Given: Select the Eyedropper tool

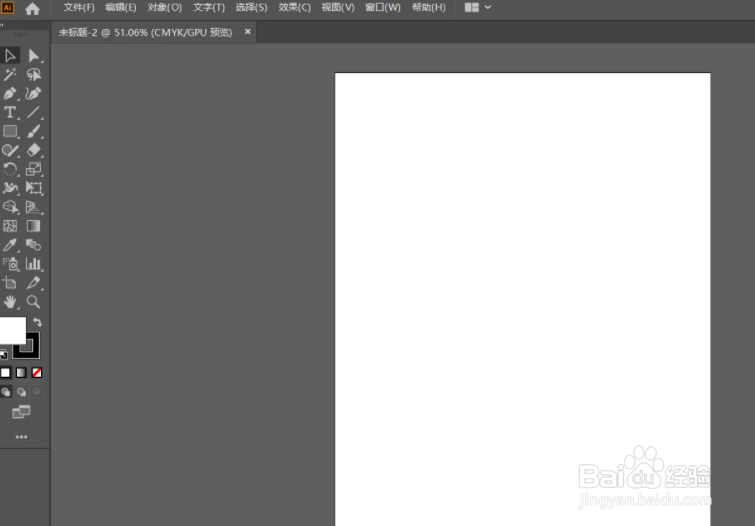Looking at the screenshot, I should 10,245.
